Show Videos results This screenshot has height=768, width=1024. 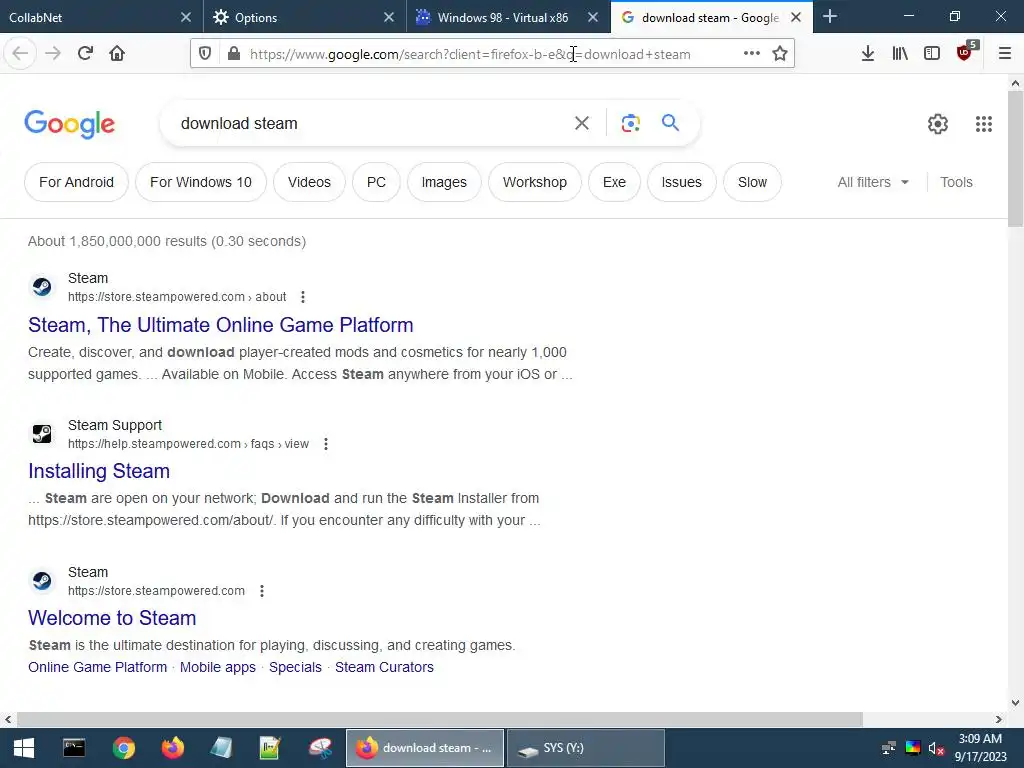309,182
